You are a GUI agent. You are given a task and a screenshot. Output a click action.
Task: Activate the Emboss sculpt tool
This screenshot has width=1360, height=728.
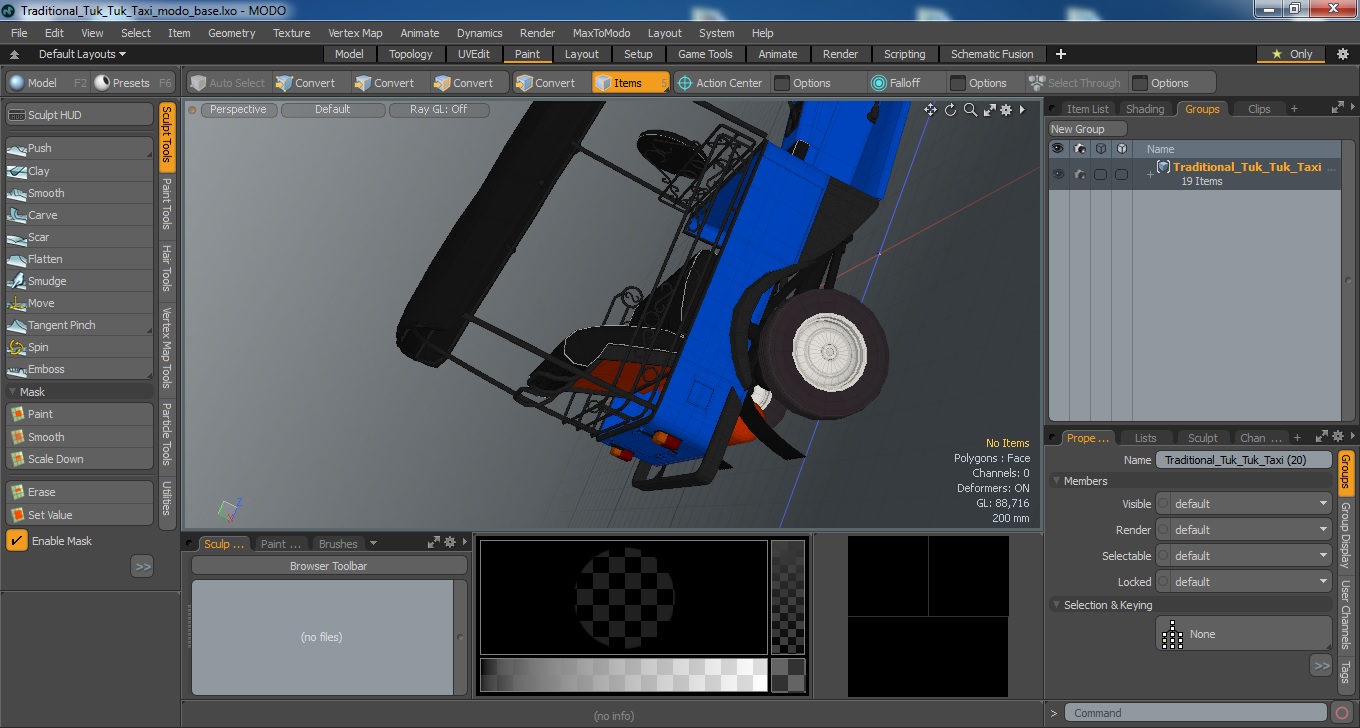pos(80,369)
